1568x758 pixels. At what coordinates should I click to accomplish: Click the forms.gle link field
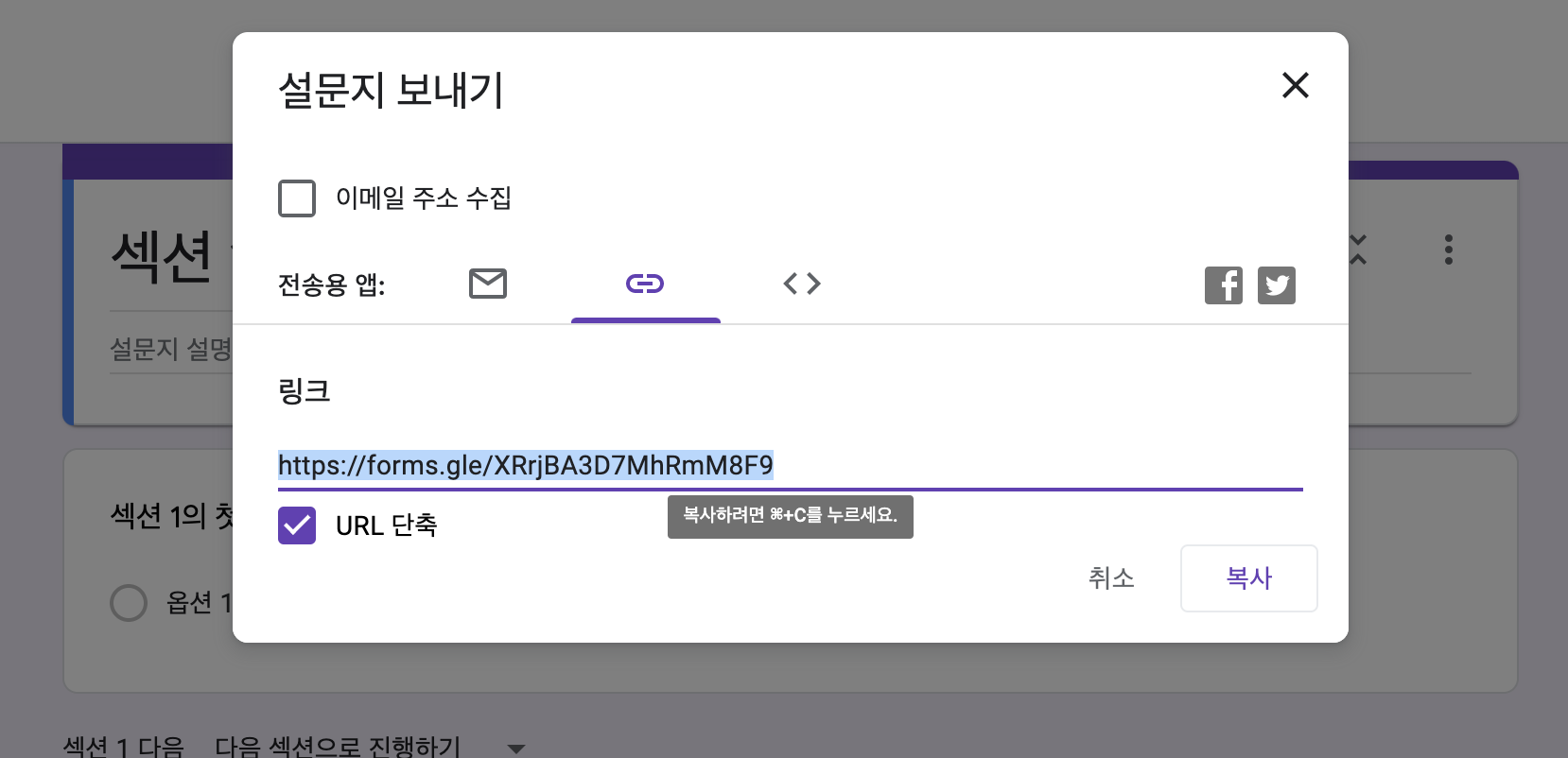[790, 465]
